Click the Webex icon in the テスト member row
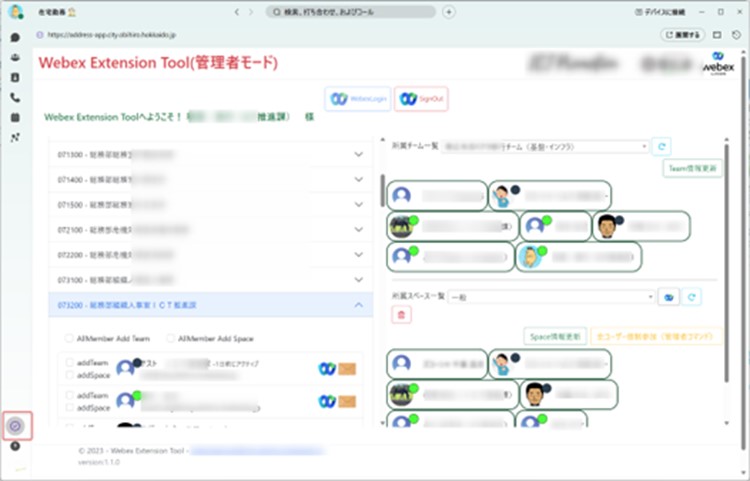 click(327, 369)
